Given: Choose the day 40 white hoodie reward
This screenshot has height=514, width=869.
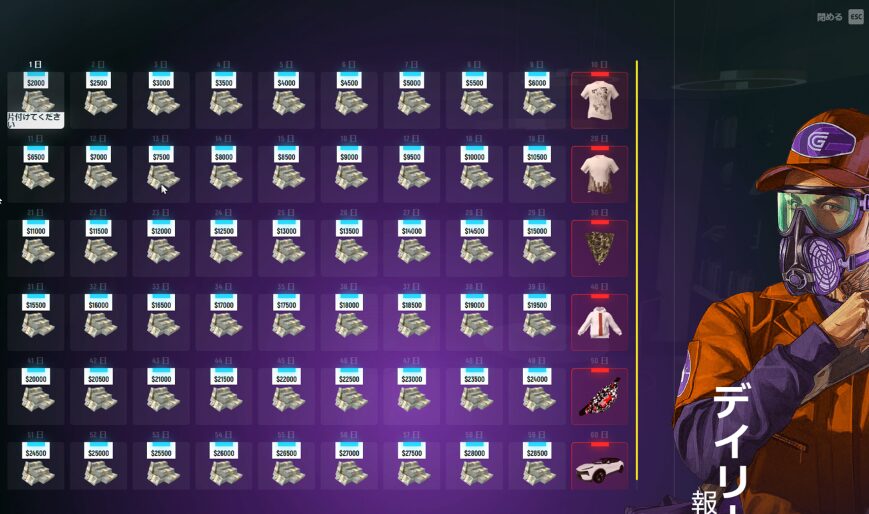Looking at the screenshot, I should click(599, 321).
